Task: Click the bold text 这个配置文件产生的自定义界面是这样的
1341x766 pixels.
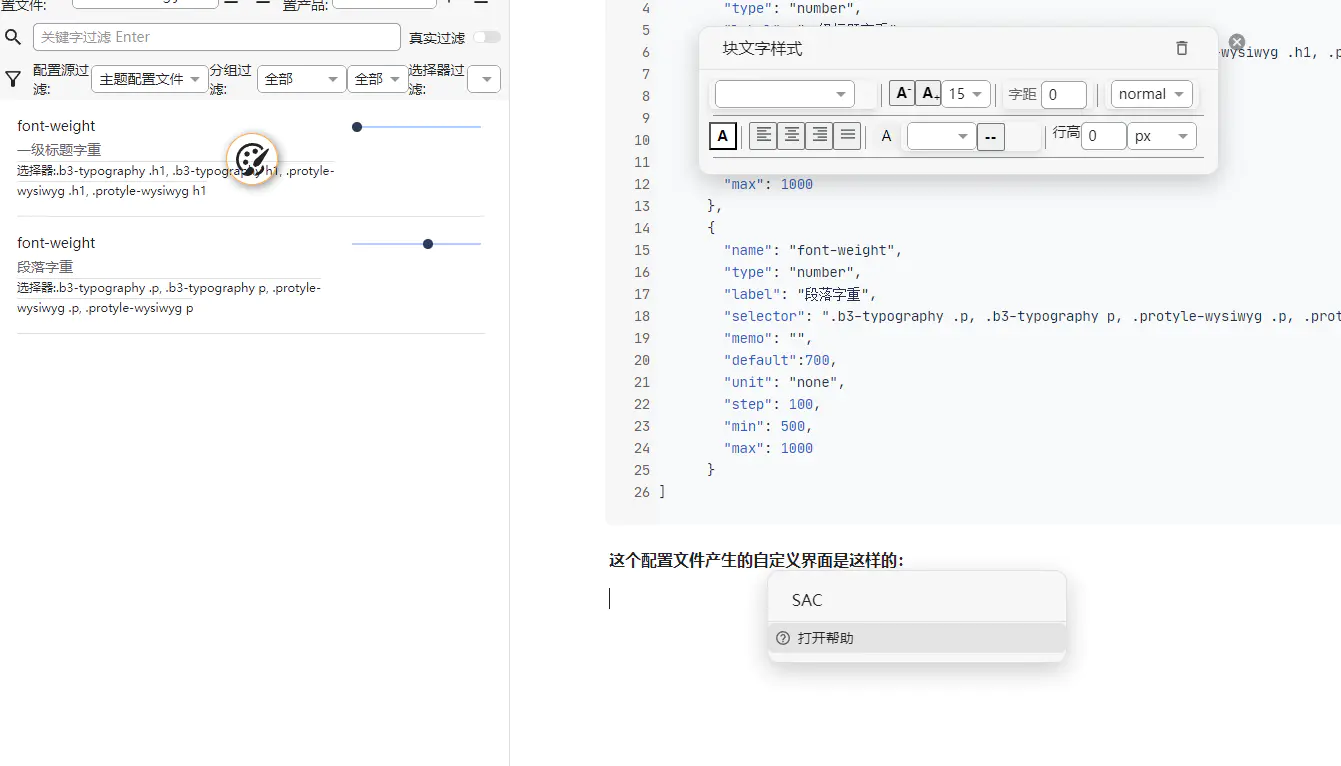Action: (x=756, y=560)
